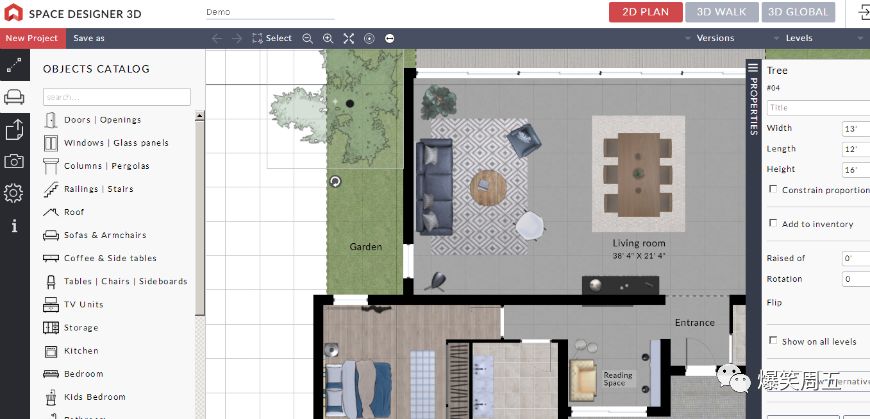Click the fit-to-screen arrows icon
This screenshot has height=419, width=870.
[x=348, y=38]
